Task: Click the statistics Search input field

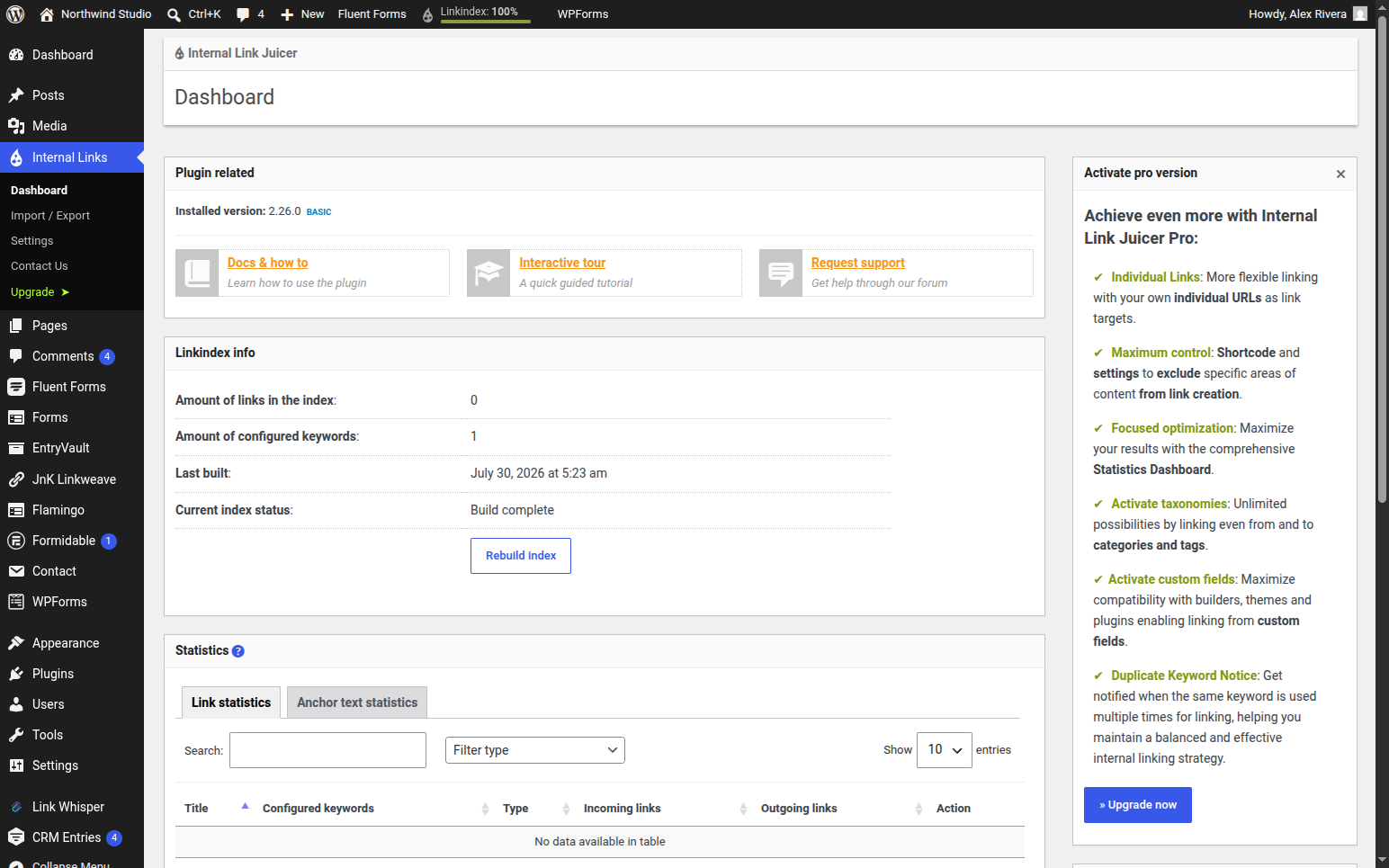Action: tap(327, 750)
